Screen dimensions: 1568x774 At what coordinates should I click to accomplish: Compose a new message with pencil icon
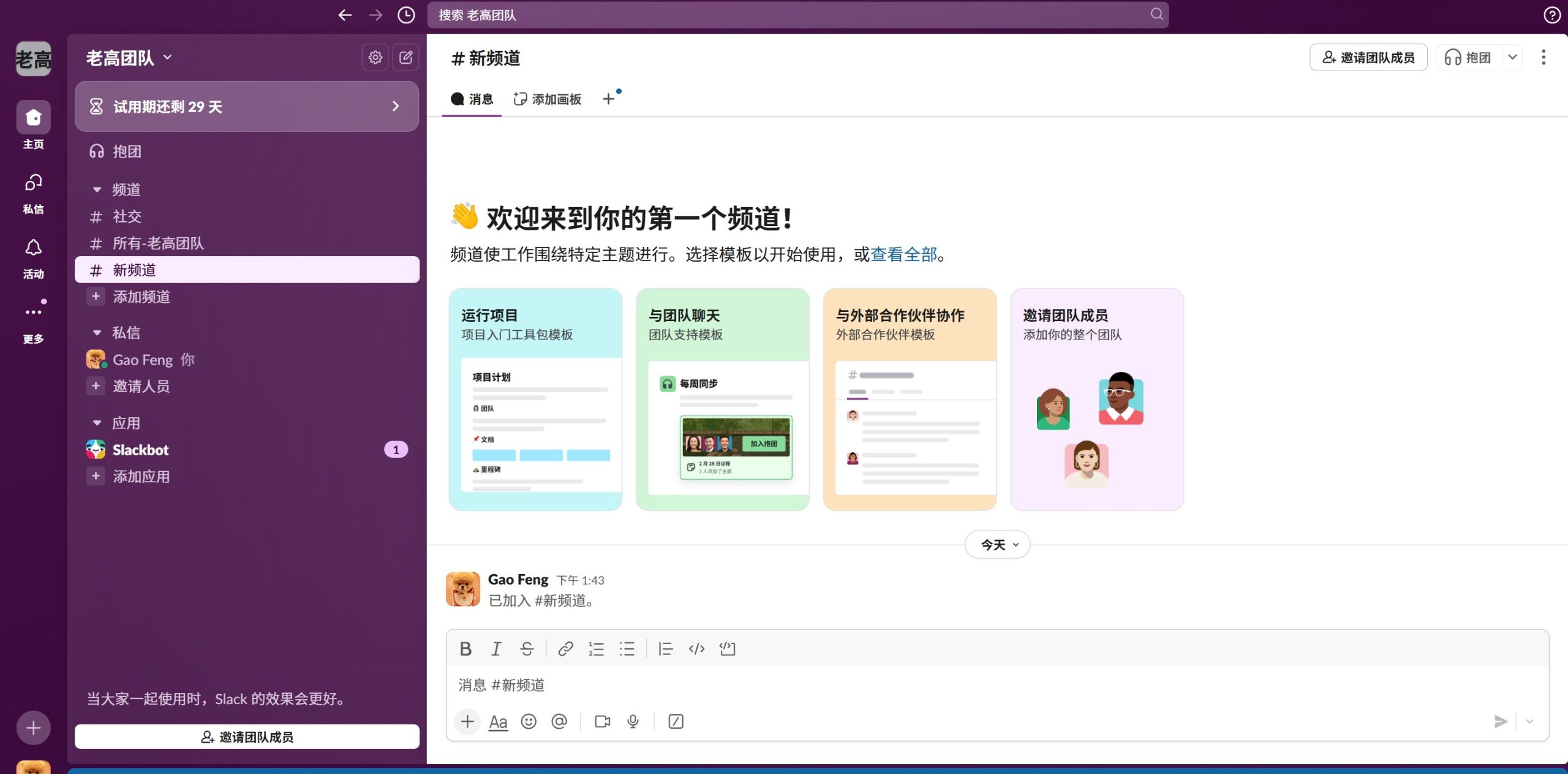point(405,58)
